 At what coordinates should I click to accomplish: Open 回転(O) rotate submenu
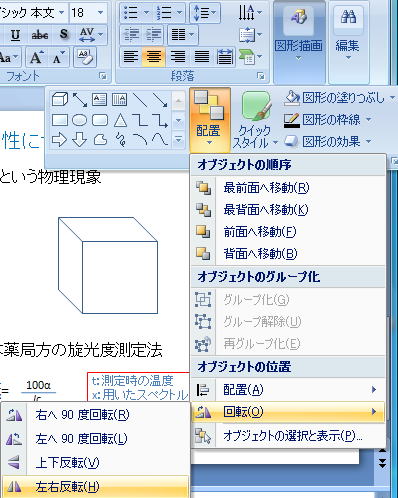click(x=288, y=412)
